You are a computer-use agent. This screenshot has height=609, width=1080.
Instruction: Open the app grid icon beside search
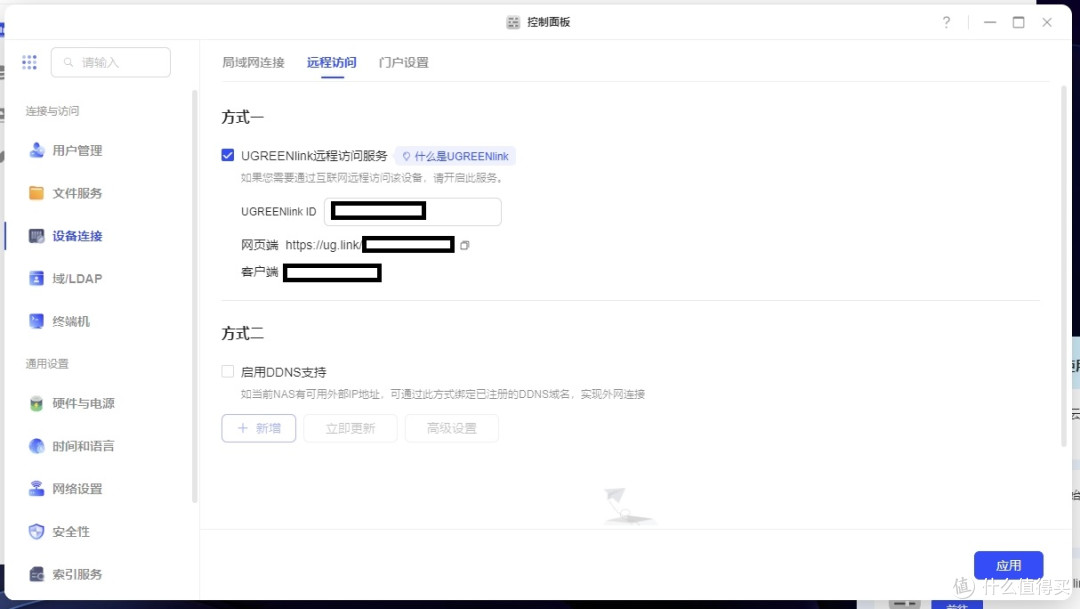pos(29,62)
